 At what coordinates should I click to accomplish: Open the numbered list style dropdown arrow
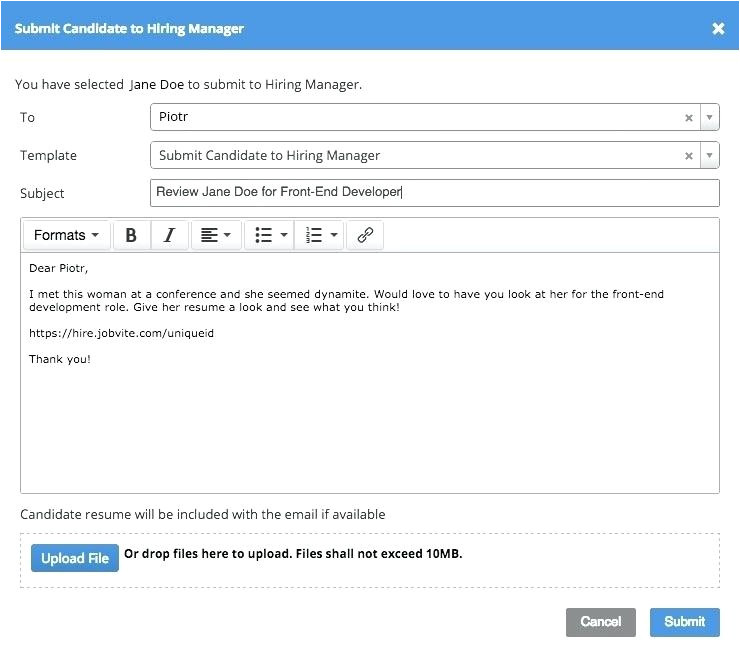click(x=334, y=235)
